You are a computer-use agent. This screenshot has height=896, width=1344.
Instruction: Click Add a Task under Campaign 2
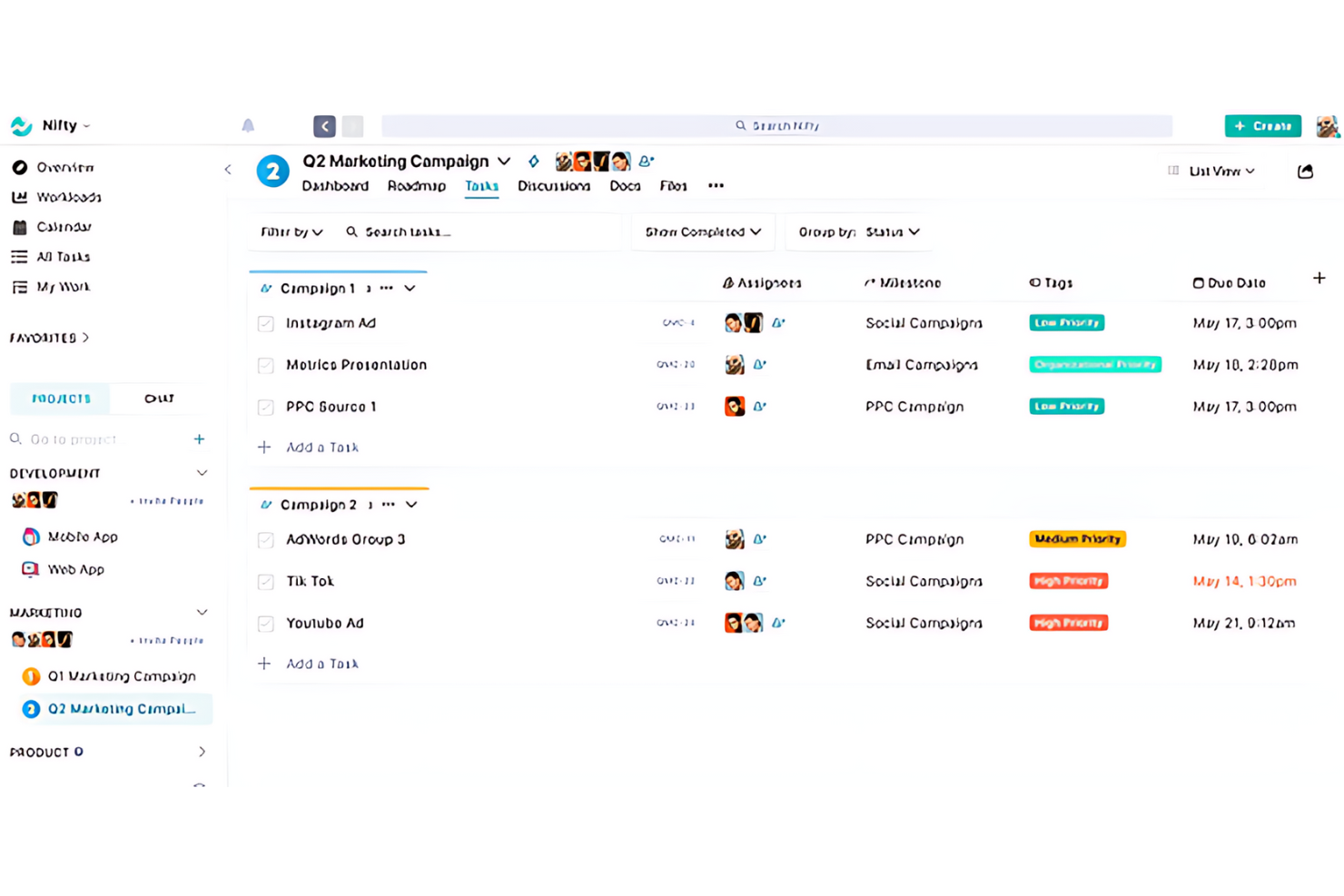[309, 664]
